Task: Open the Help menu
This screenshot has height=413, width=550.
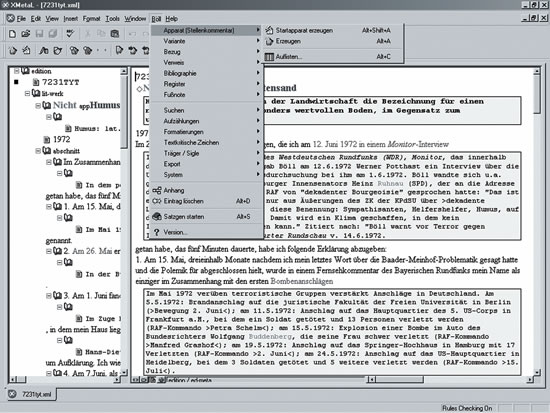Action: point(172,19)
